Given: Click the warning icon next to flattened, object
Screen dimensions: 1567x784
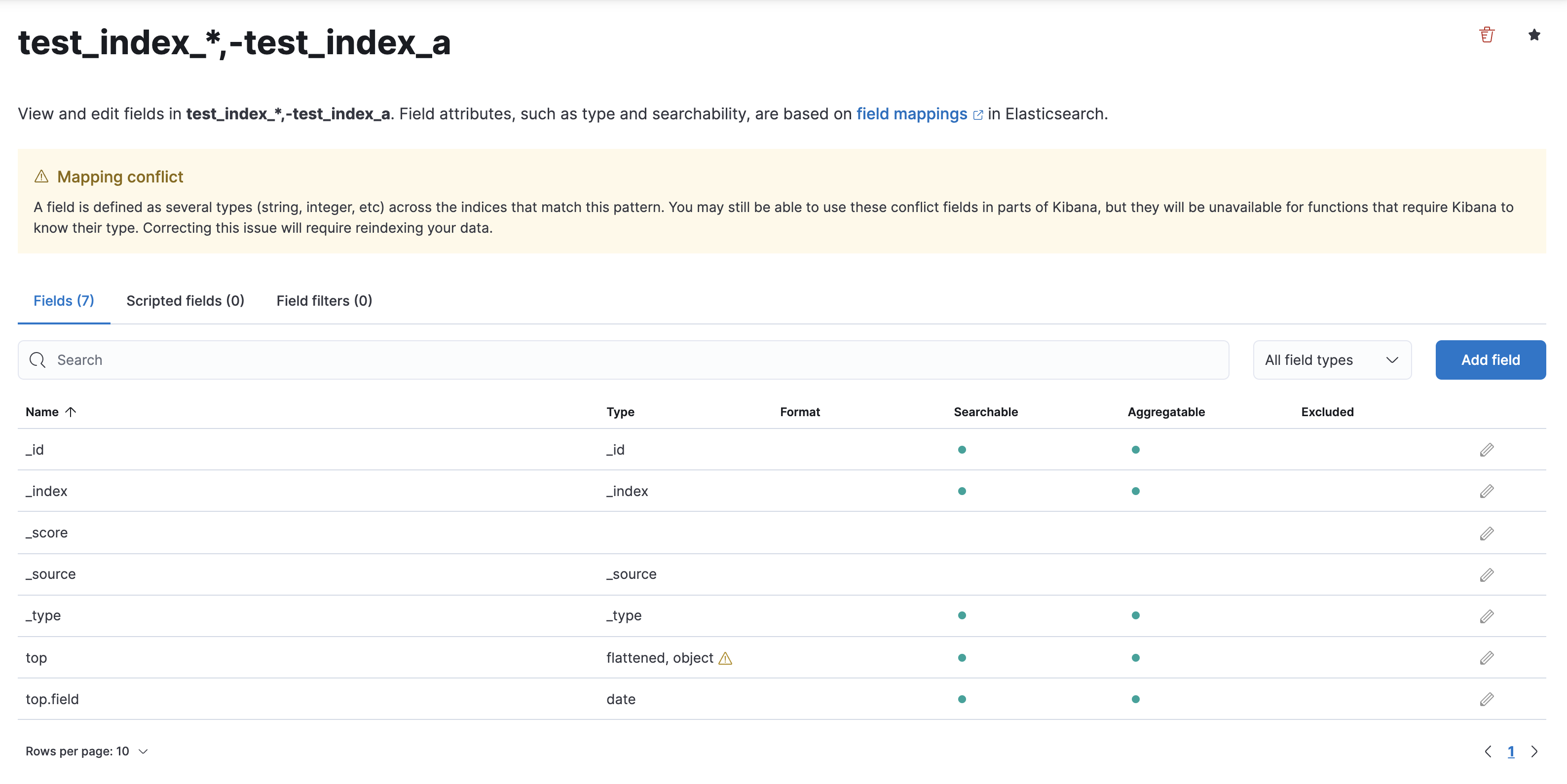Looking at the screenshot, I should pos(726,658).
